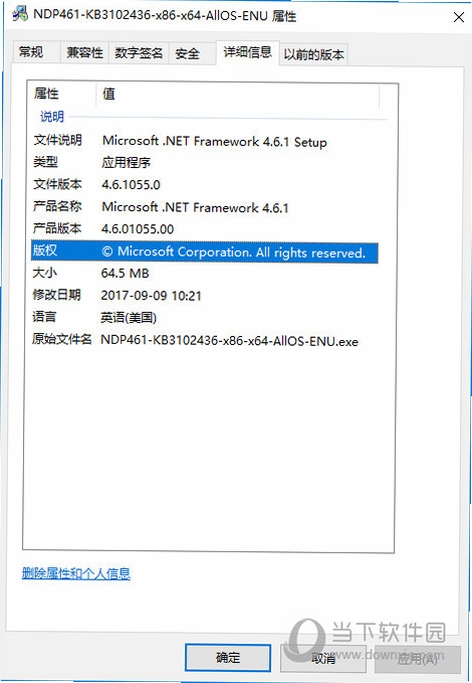Click the 64.5 MB size value

[125, 274]
